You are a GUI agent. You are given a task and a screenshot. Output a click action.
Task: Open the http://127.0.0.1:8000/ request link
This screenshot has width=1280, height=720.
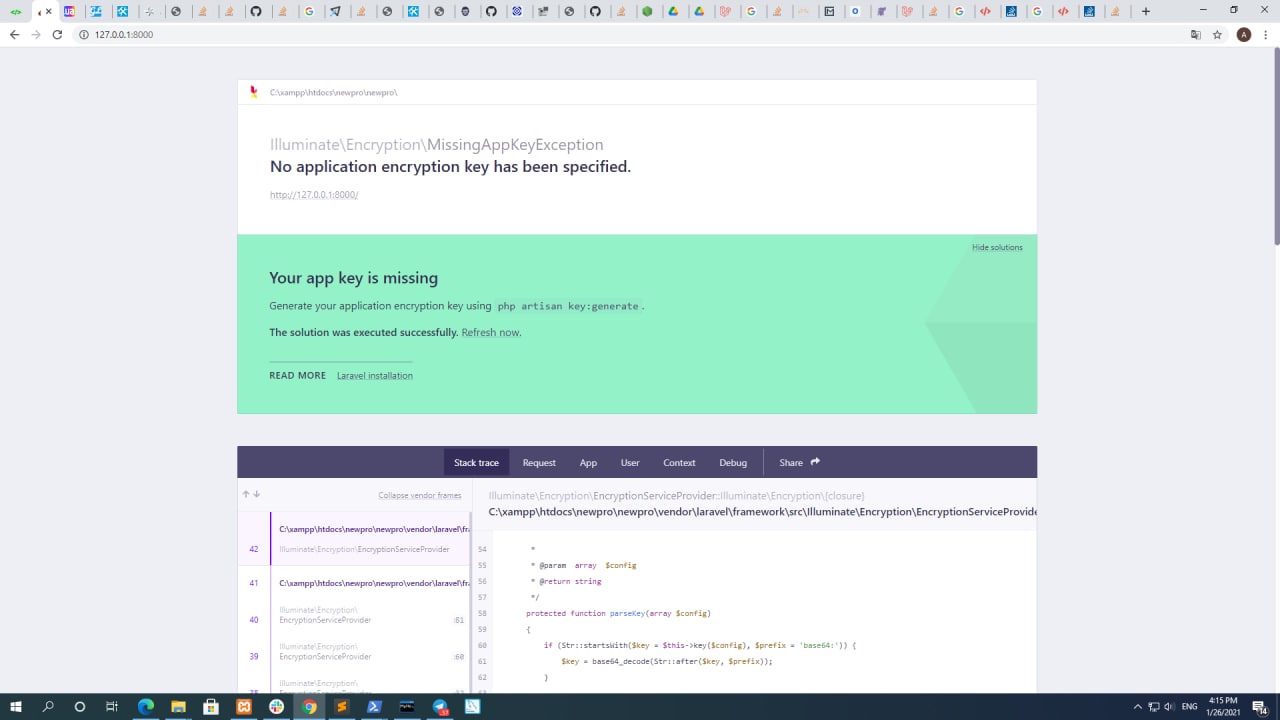pyautogui.click(x=314, y=195)
